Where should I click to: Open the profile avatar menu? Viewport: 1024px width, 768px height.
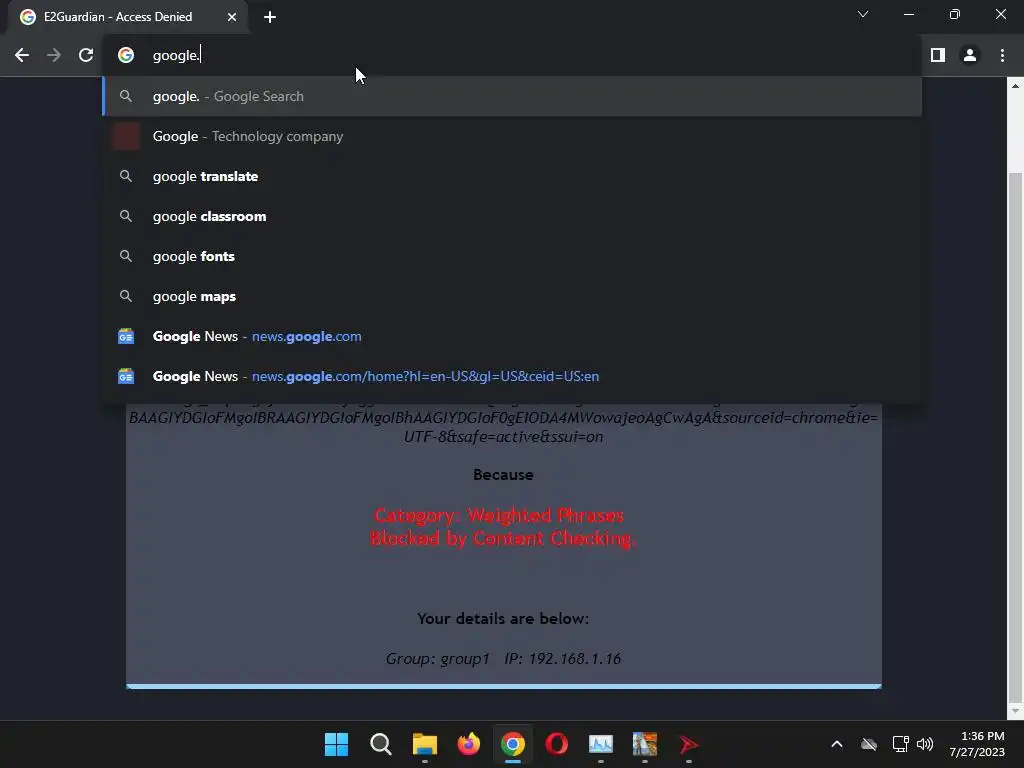970,56
